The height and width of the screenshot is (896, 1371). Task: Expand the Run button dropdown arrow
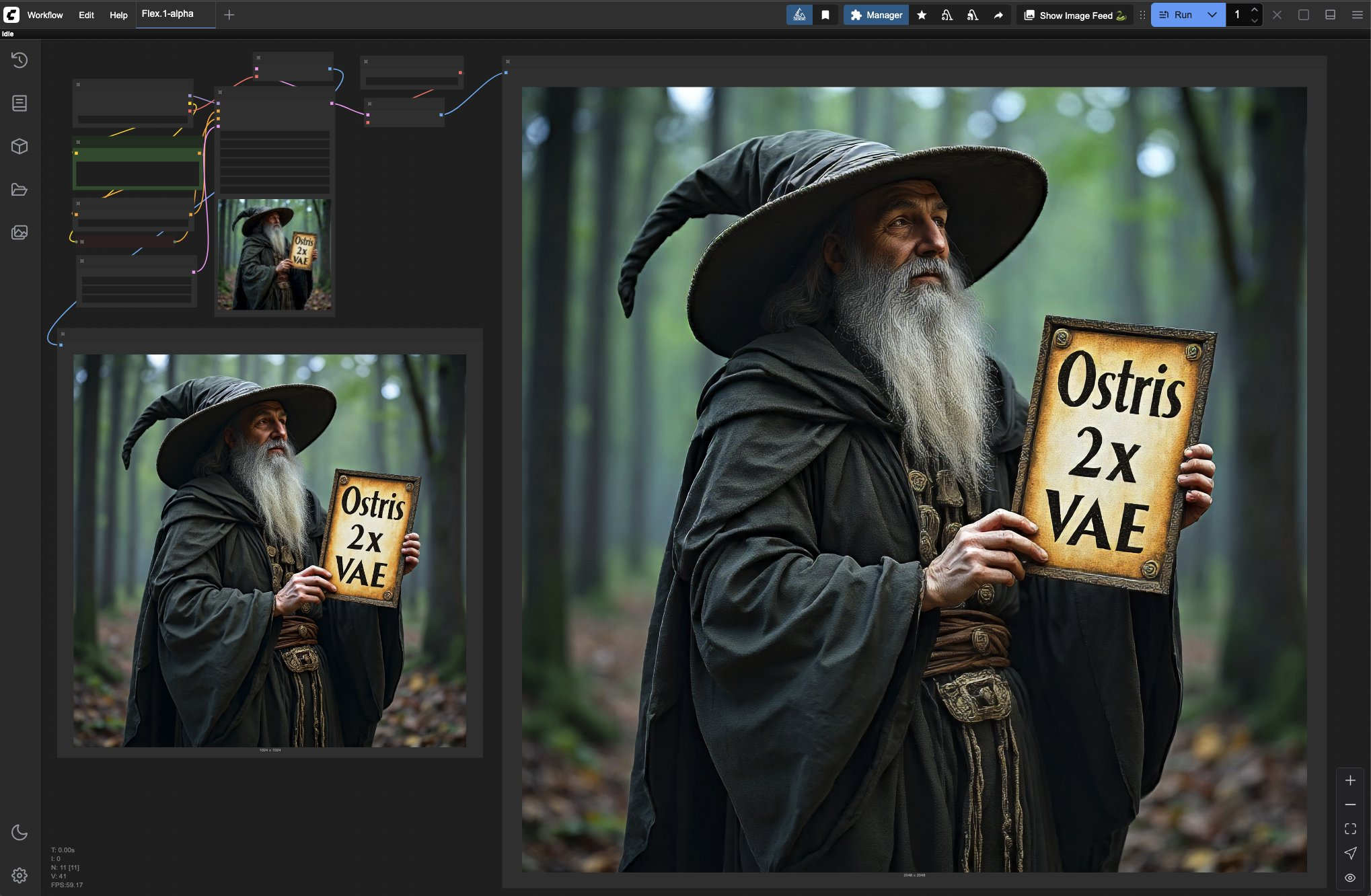point(1212,15)
